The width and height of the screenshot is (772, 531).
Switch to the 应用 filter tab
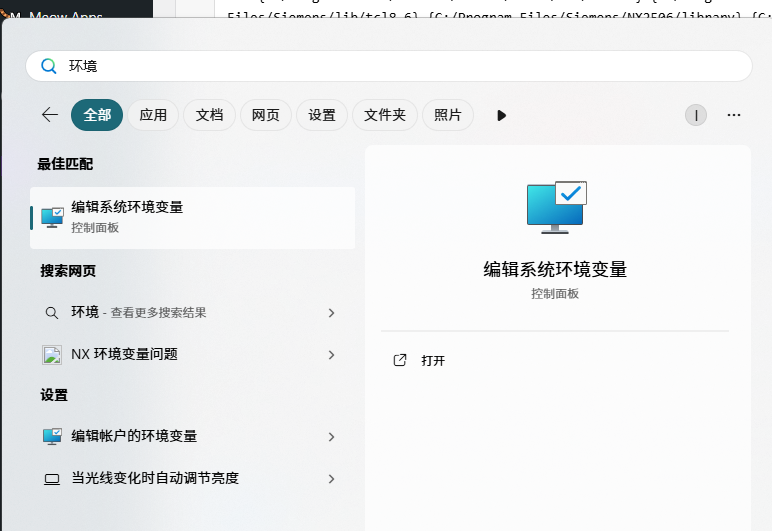click(x=153, y=115)
